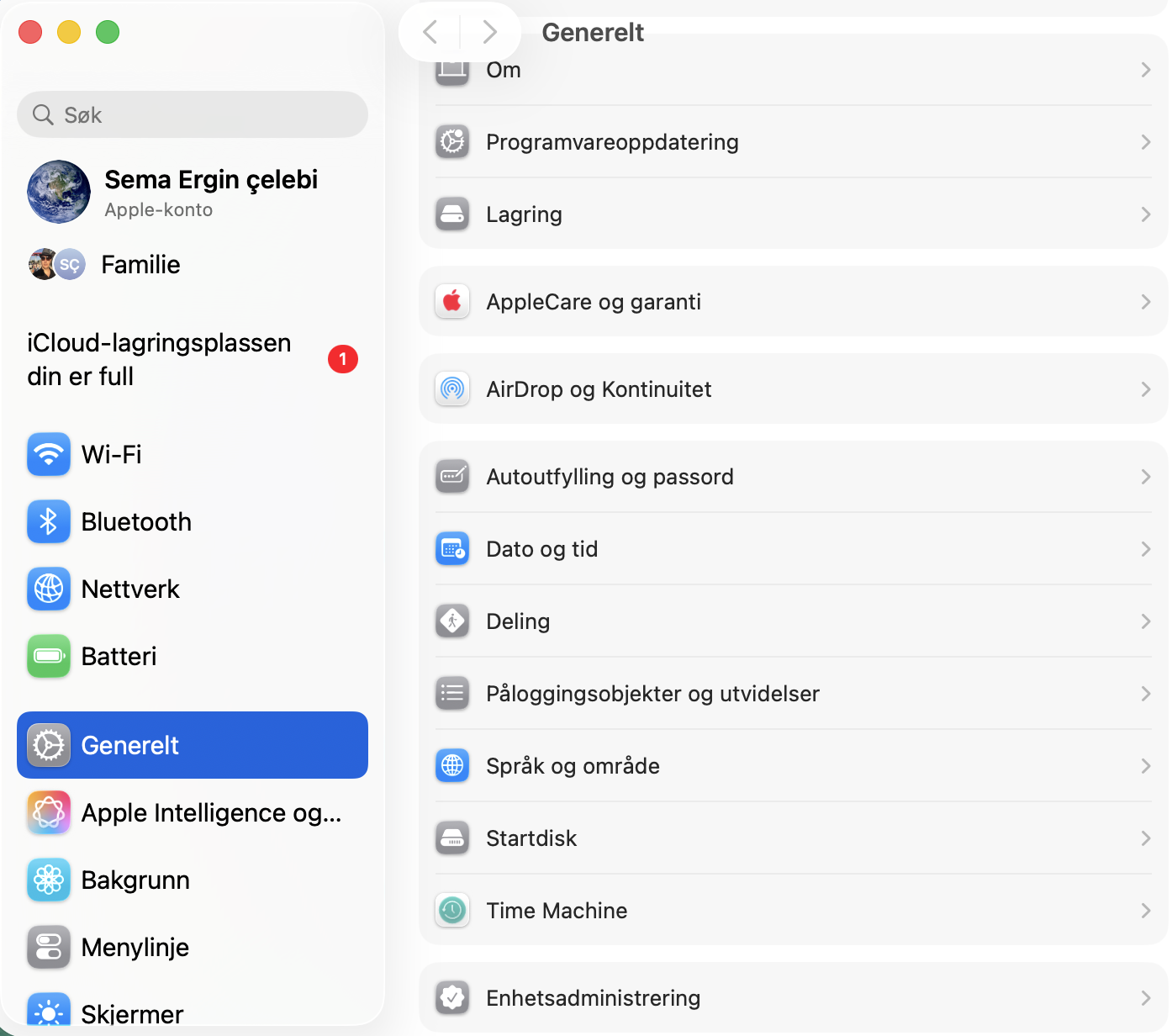The height and width of the screenshot is (1036, 1172).
Task: Open iCloud-lagringsplassen din er full notice
Action: (193, 359)
